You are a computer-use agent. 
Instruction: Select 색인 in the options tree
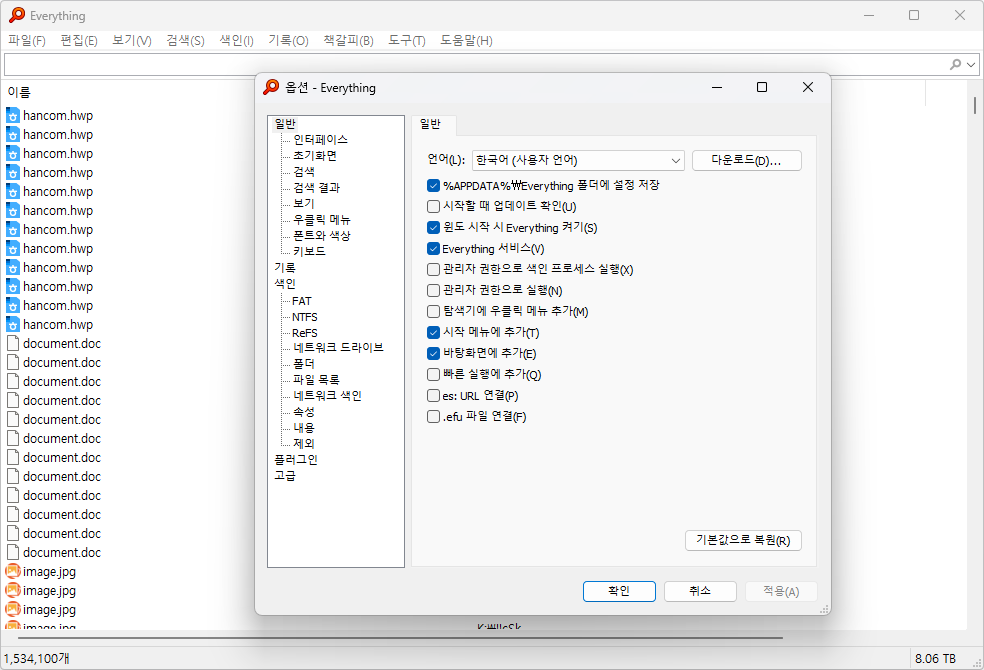(x=285, y=284)
